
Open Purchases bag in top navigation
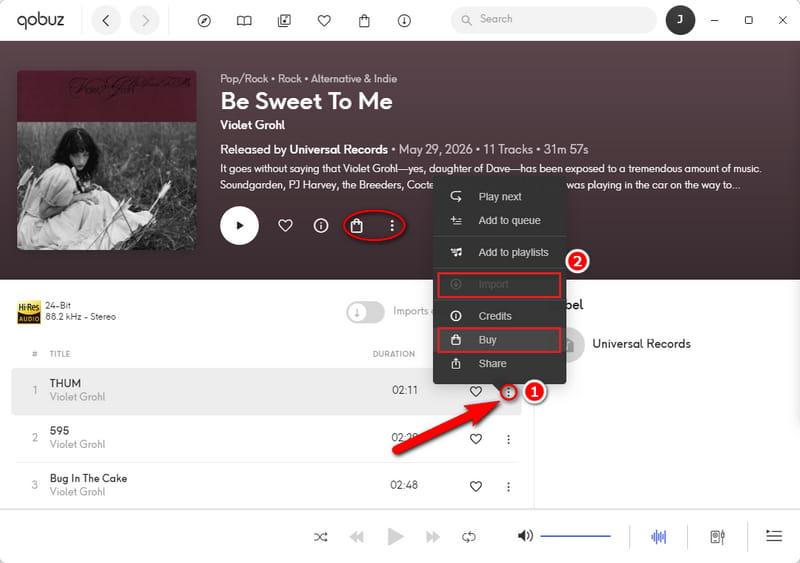[x=364, y=20]
